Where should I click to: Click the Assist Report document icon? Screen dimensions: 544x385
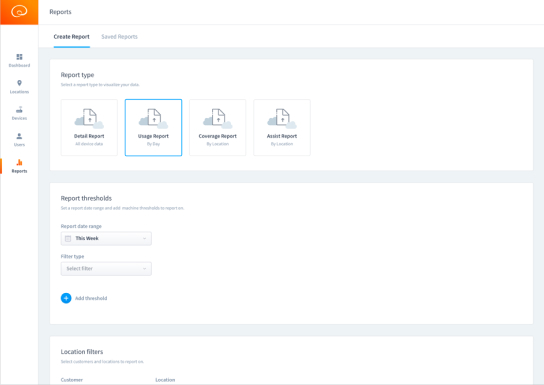(282, 118)
